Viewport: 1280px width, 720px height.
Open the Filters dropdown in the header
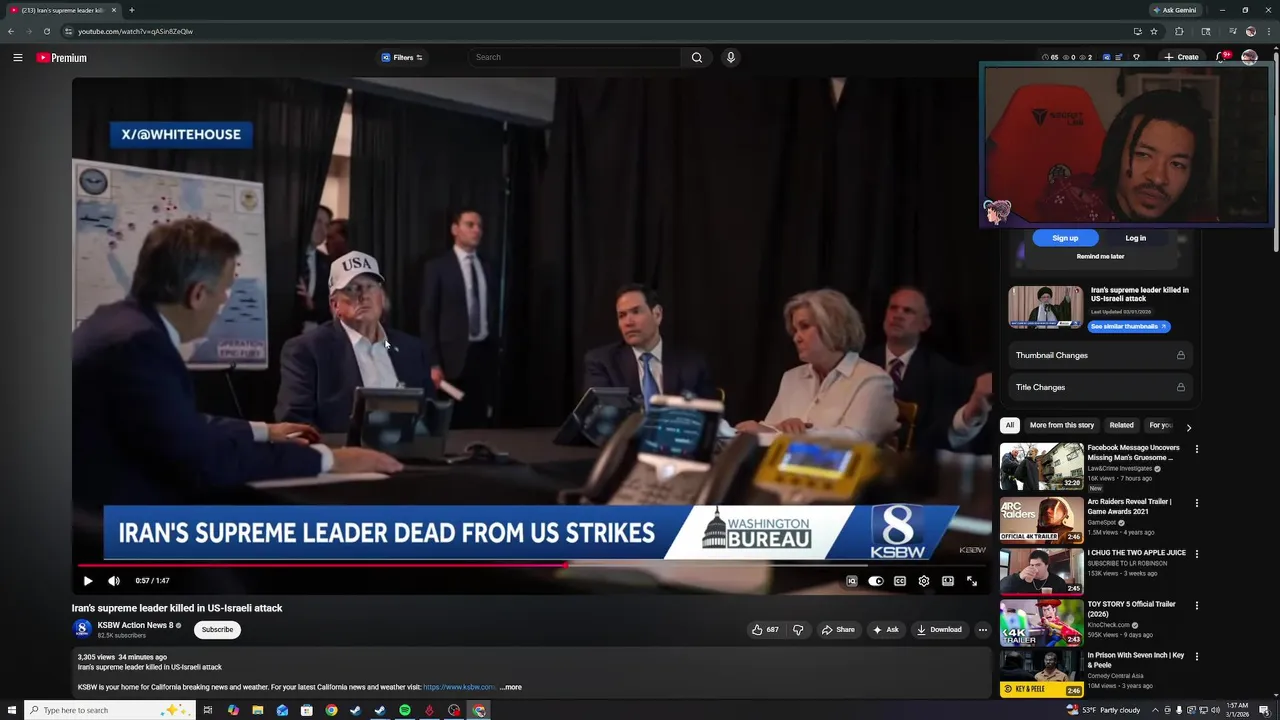click(x=402, y=58)
